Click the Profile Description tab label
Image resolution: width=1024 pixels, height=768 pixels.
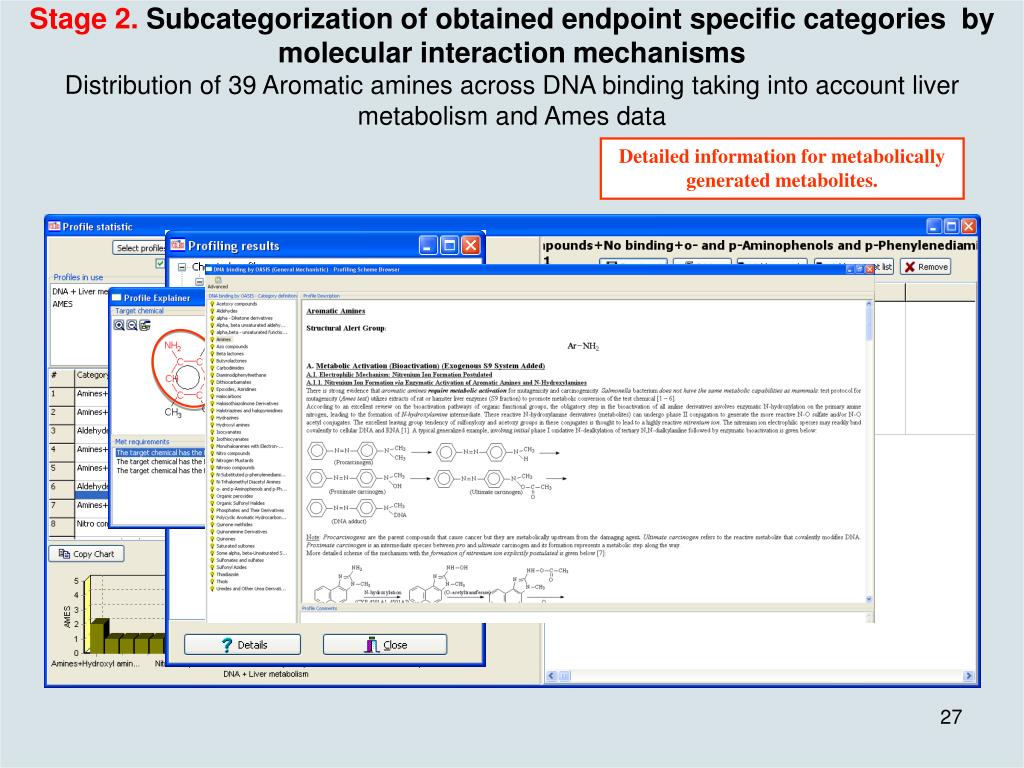point(321,296)
